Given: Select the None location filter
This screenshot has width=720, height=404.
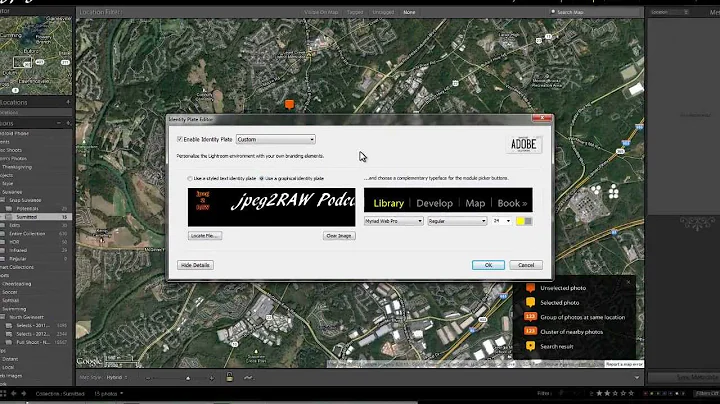Looking at the screenshot, I should pyautogui.click(x=409, y=12).
